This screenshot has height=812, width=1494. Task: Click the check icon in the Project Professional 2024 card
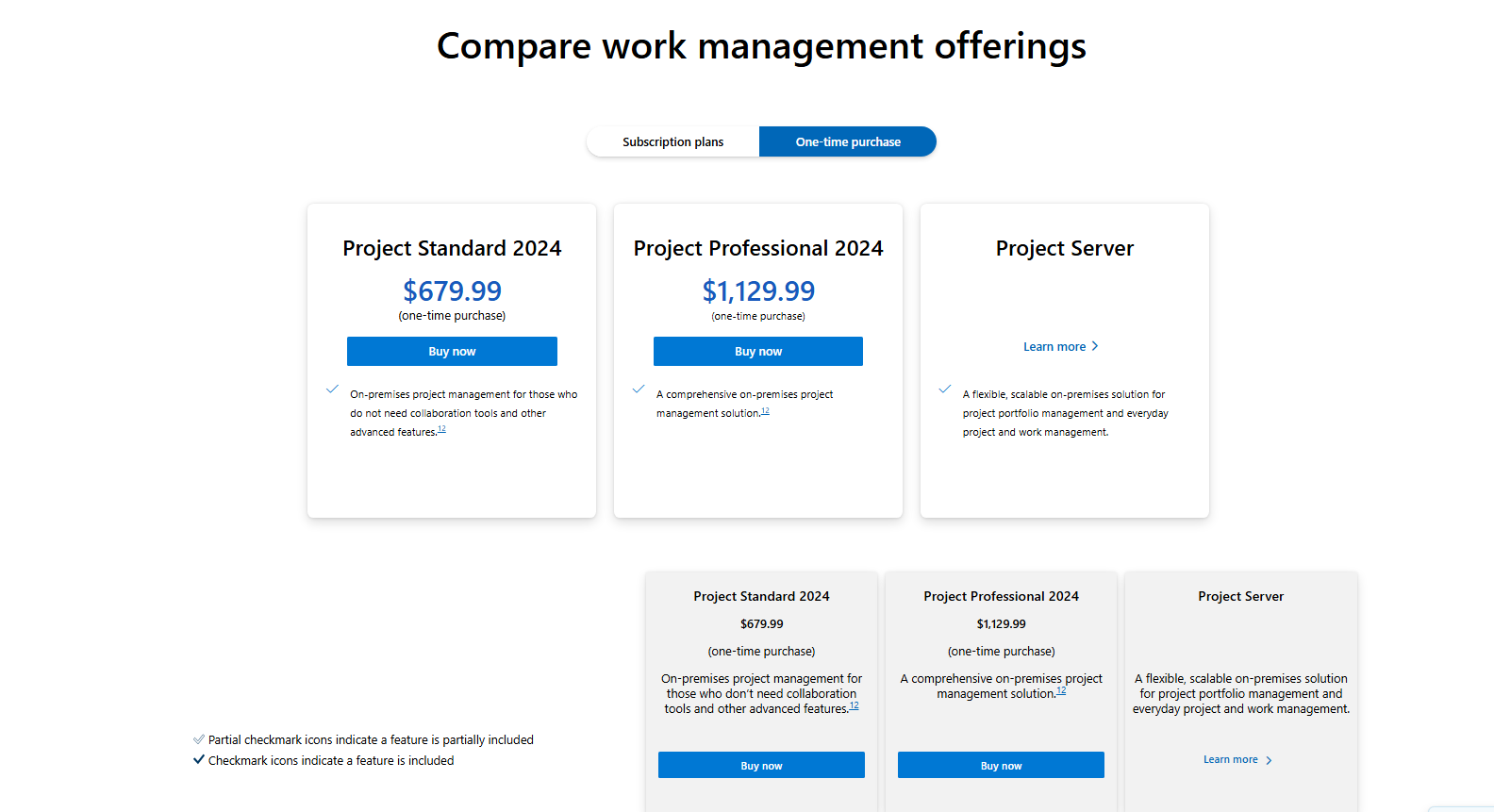tap(639, 389)
